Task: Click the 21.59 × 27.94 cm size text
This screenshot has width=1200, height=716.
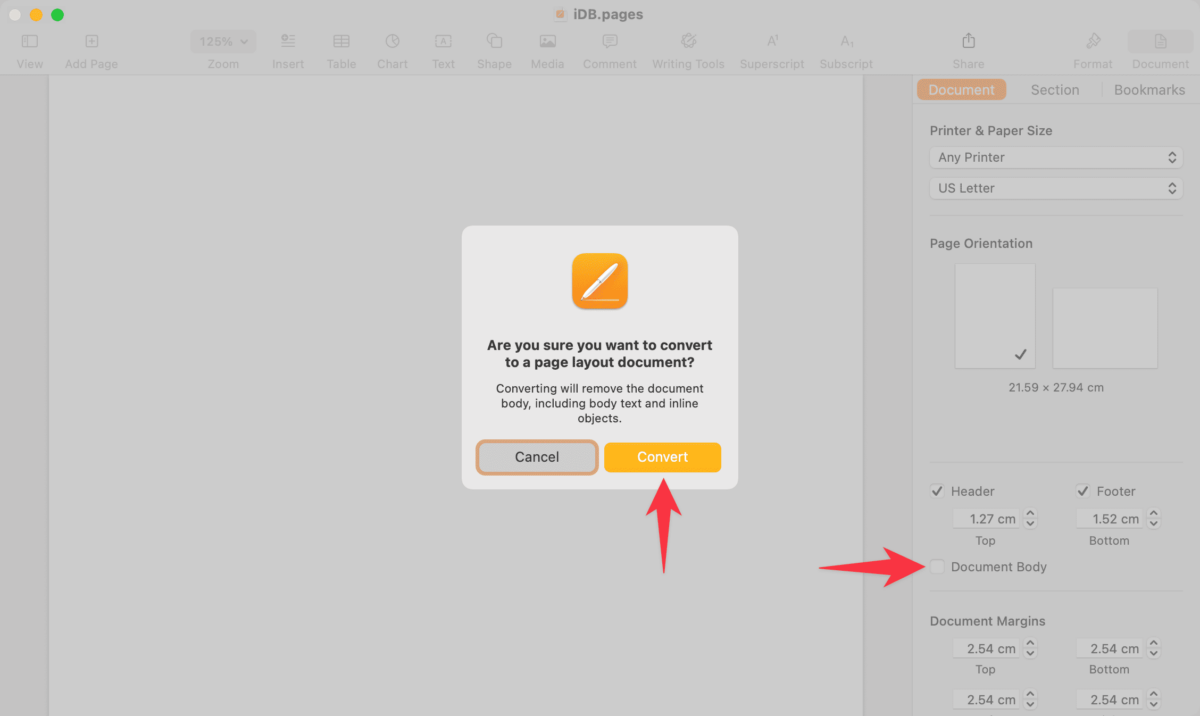Action: [1056, 387]
